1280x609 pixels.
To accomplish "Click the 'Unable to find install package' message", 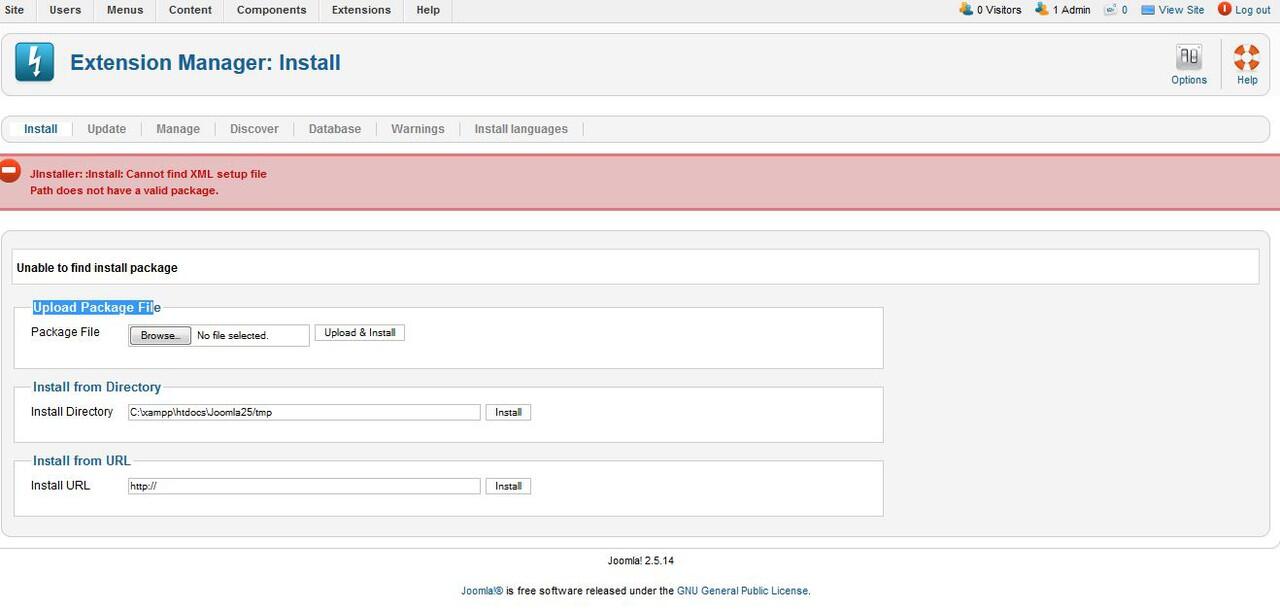I will [97, 268].
